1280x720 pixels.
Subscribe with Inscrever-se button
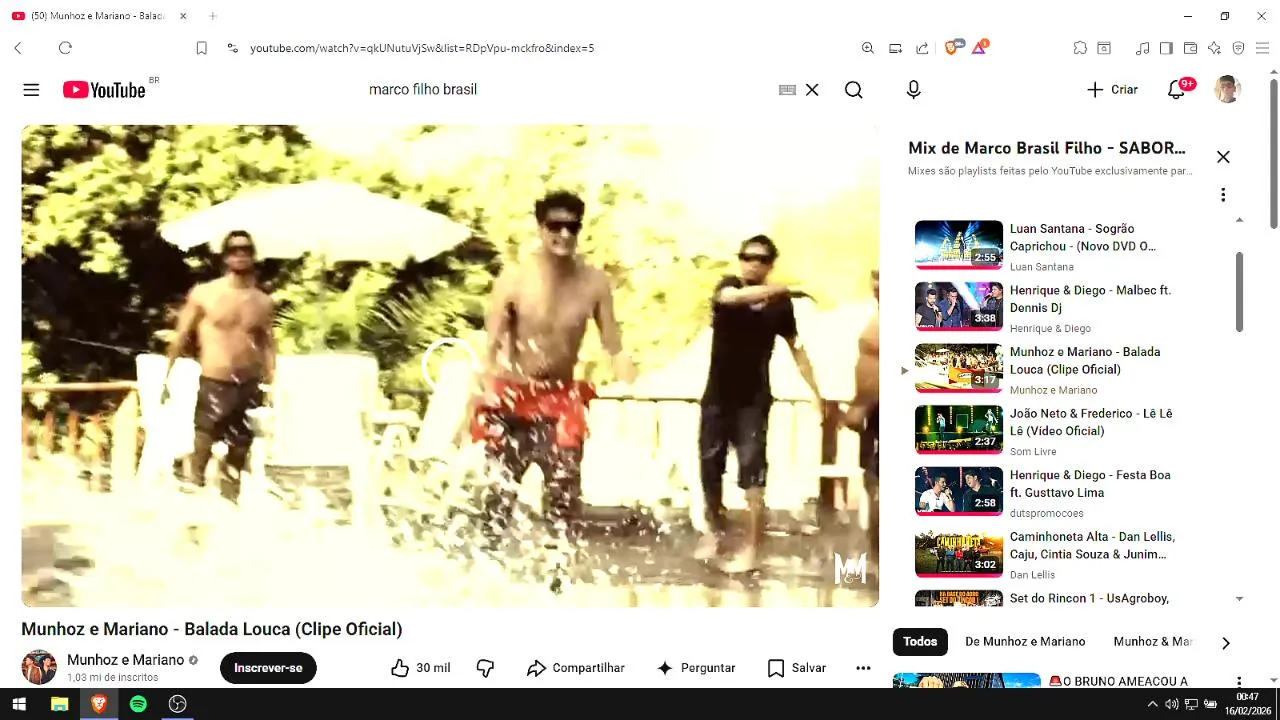coord(268,668)
